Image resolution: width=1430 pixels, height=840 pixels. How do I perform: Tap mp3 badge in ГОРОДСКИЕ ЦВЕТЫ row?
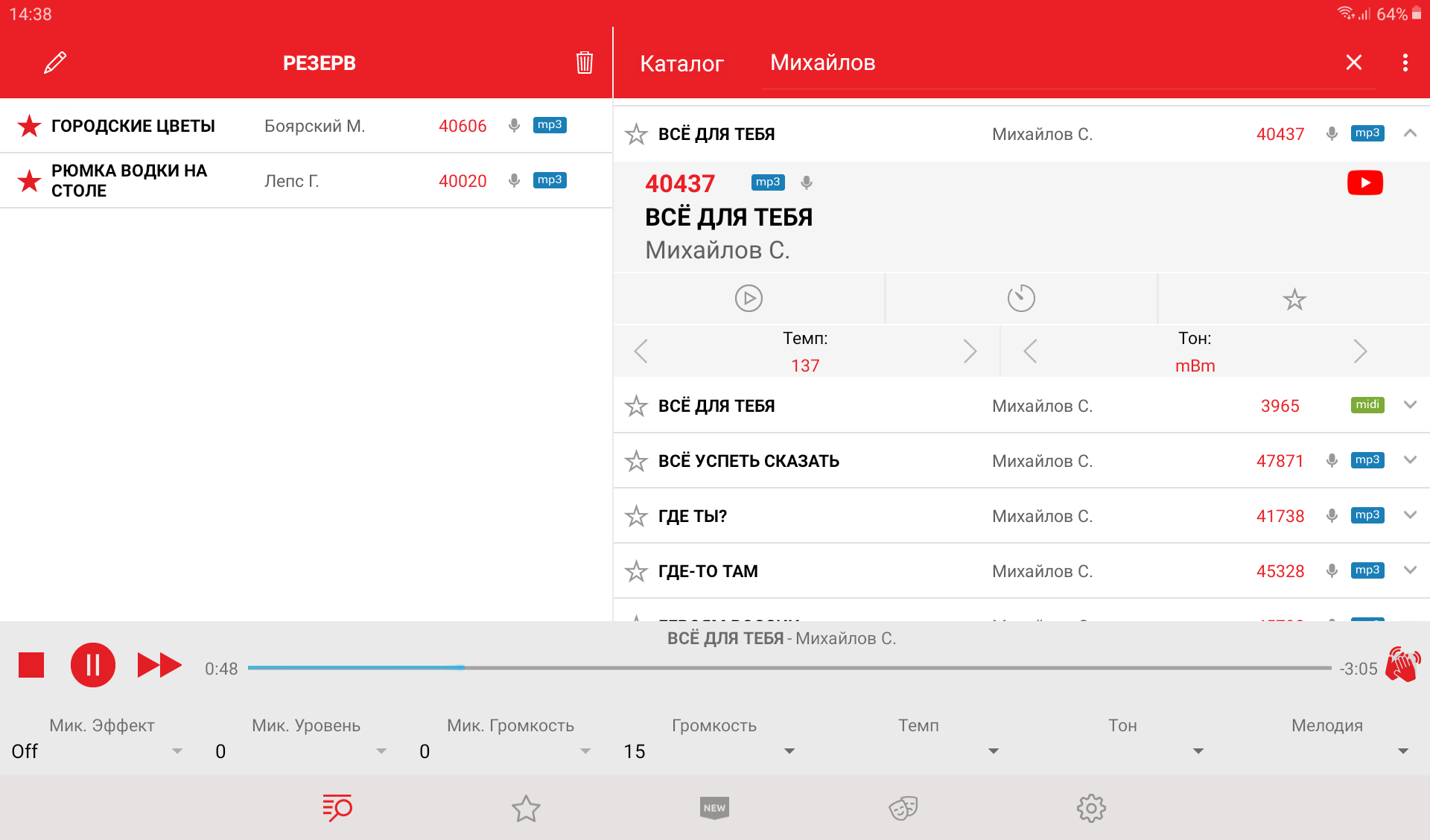coord(550,125)
